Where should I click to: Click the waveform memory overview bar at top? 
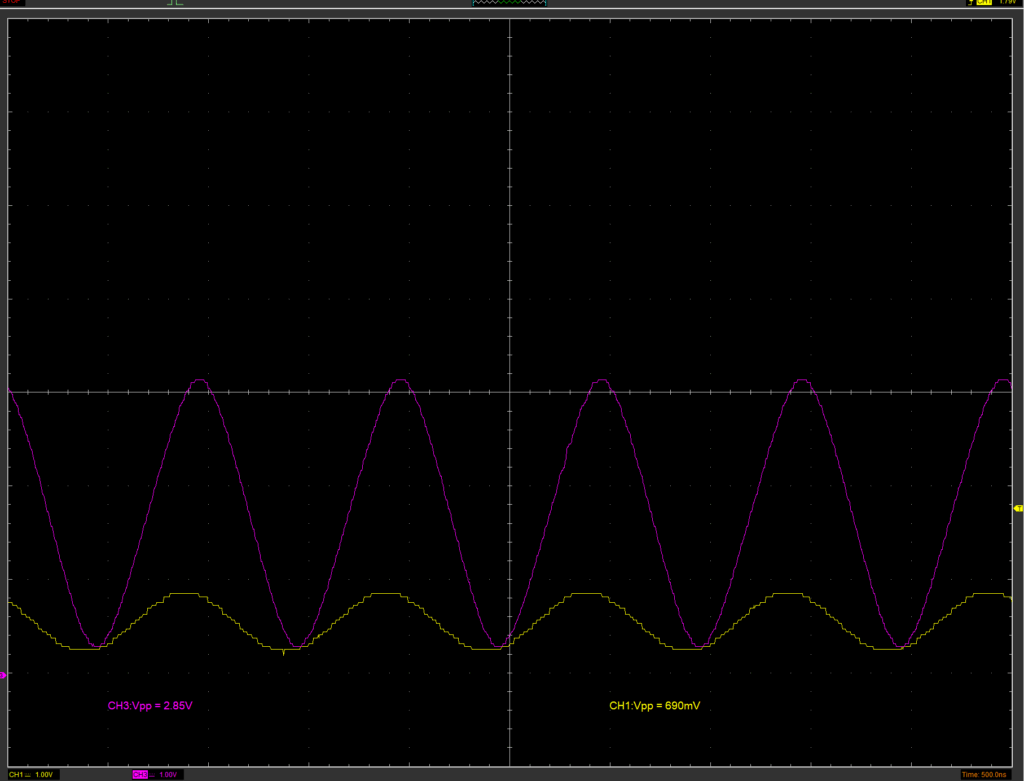point(510,4)
